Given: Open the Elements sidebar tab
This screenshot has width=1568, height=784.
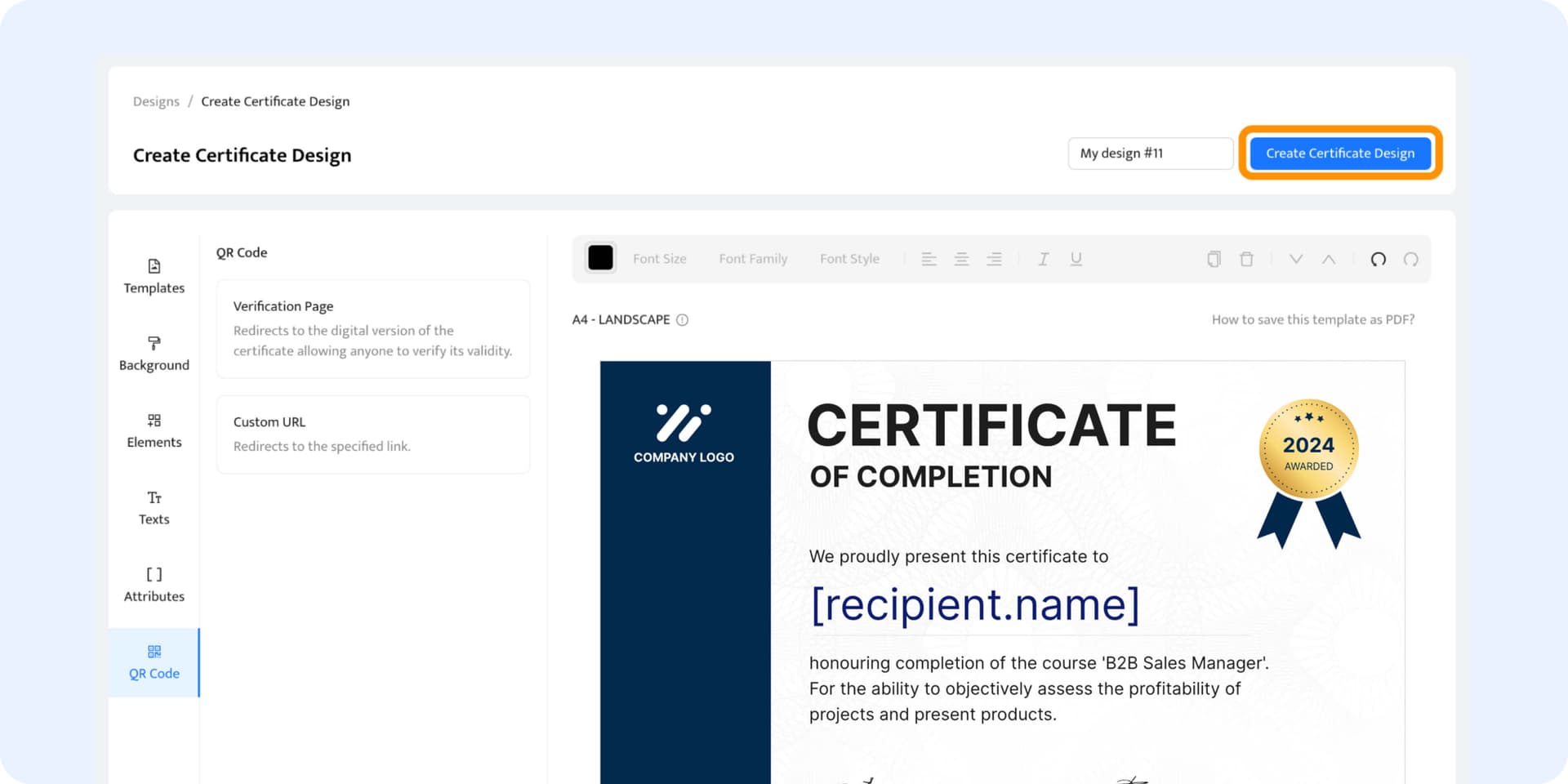Looking at the screenshot, I should click(154, 430).
